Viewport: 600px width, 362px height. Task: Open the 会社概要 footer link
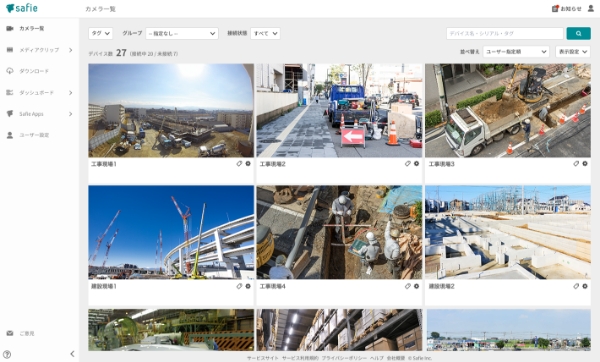pos(396,359)
